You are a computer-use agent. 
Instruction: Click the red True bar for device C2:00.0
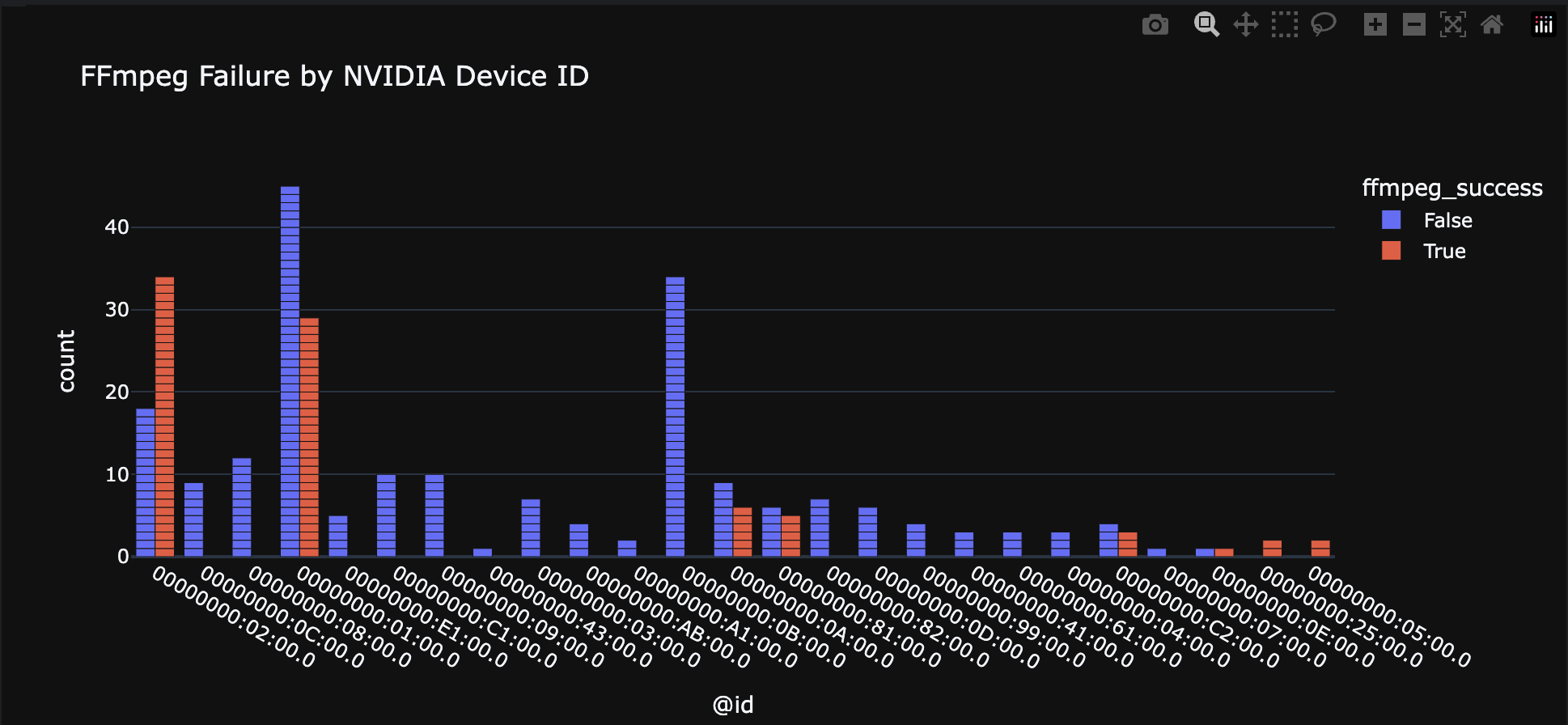pyautogui.click(x=1128, y=544)
